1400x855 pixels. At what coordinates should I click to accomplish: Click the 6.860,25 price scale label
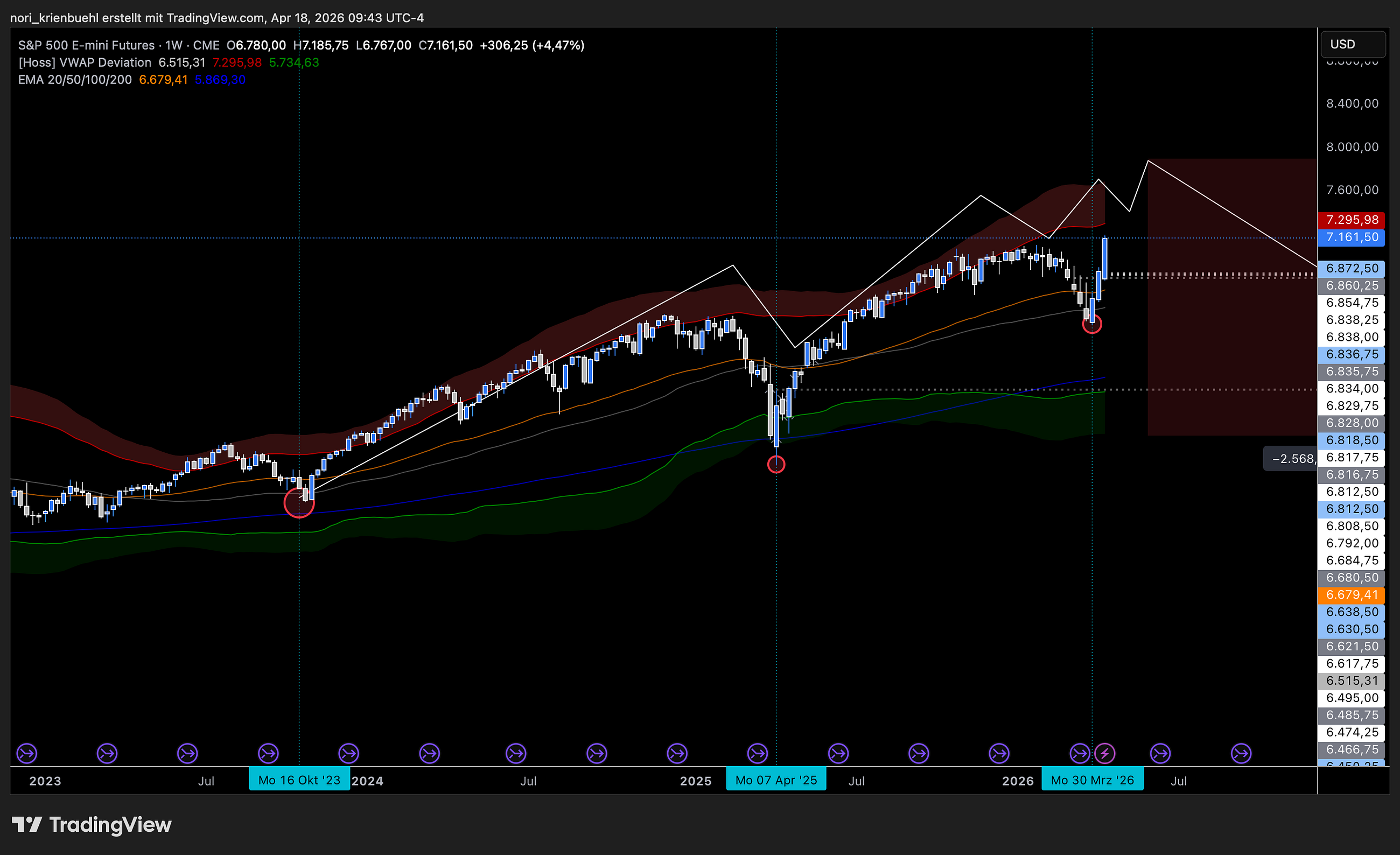pyautogui.click(x=1352, y=286)
